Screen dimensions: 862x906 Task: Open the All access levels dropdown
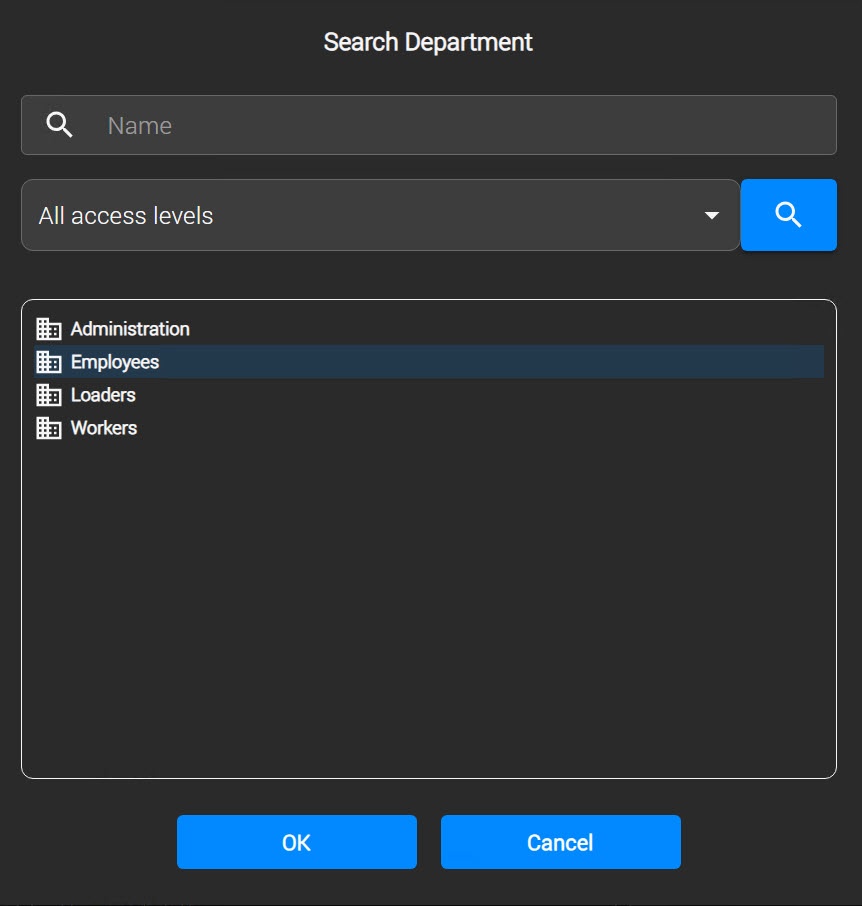pos(380,215)
